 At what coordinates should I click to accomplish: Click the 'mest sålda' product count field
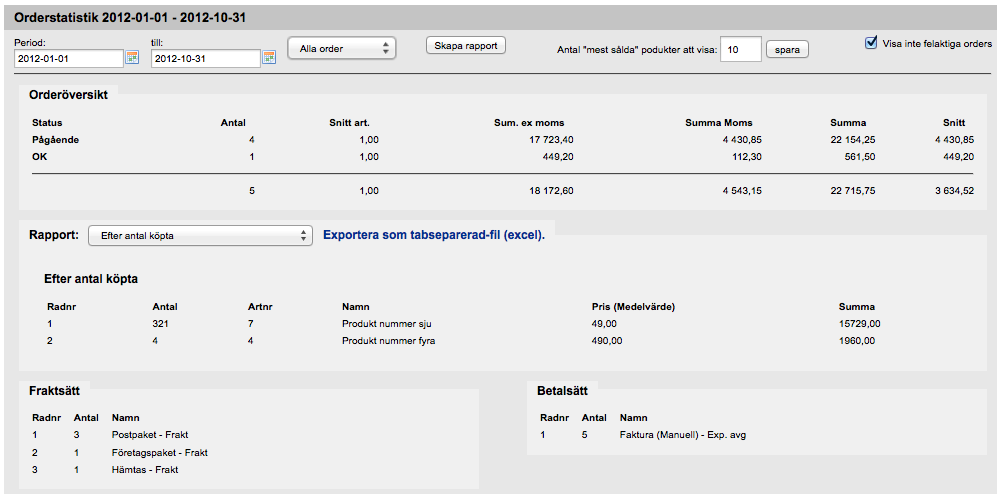tap(741, 49)
